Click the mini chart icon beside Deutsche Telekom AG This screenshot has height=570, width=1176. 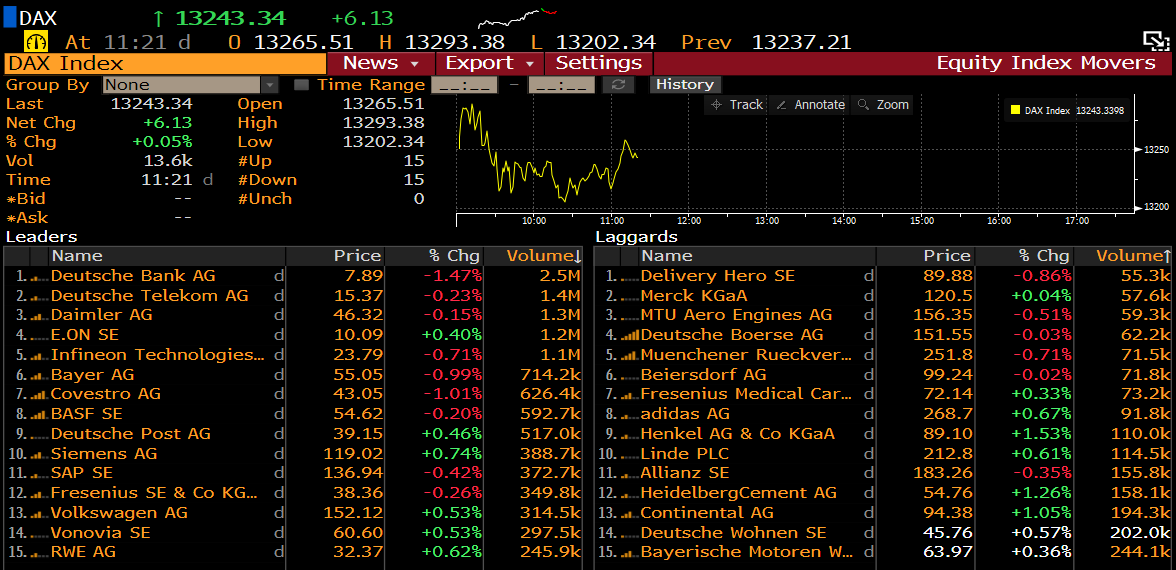click(x=39, y=296)
